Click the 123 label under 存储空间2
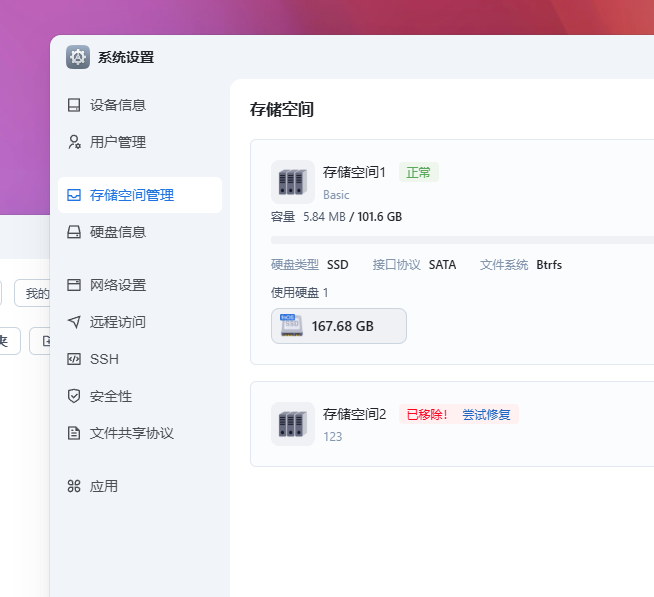The width and height of the screenshot is (654, 597). pos(332,437)
